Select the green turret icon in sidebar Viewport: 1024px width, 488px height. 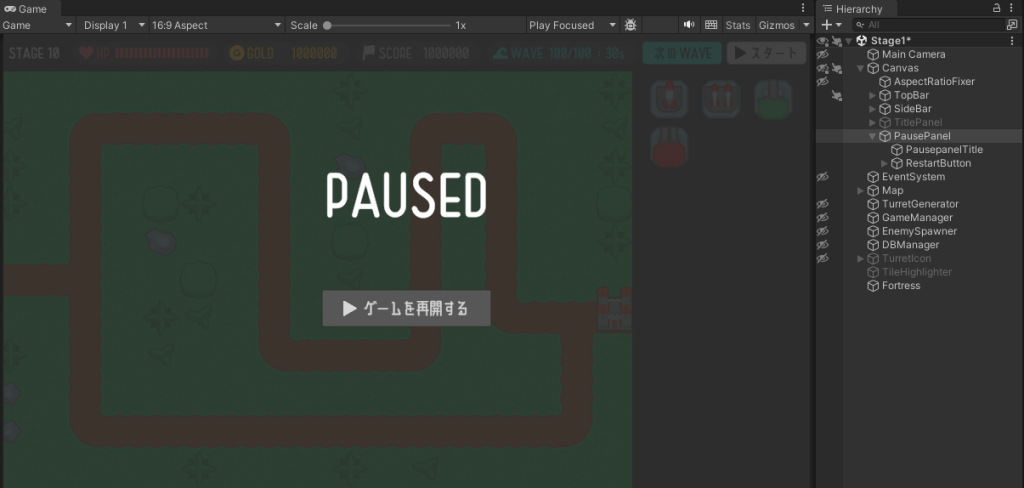click(773, 99)
